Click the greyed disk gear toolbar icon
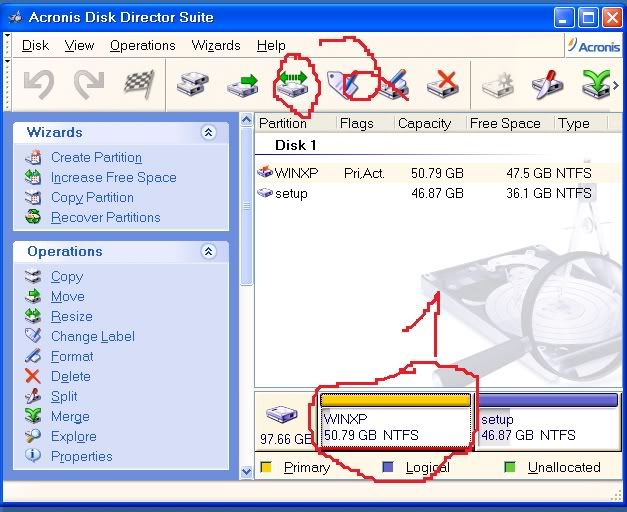Image resolution: width=627 pixels, height=512 pixels. (x=498, y=85)
